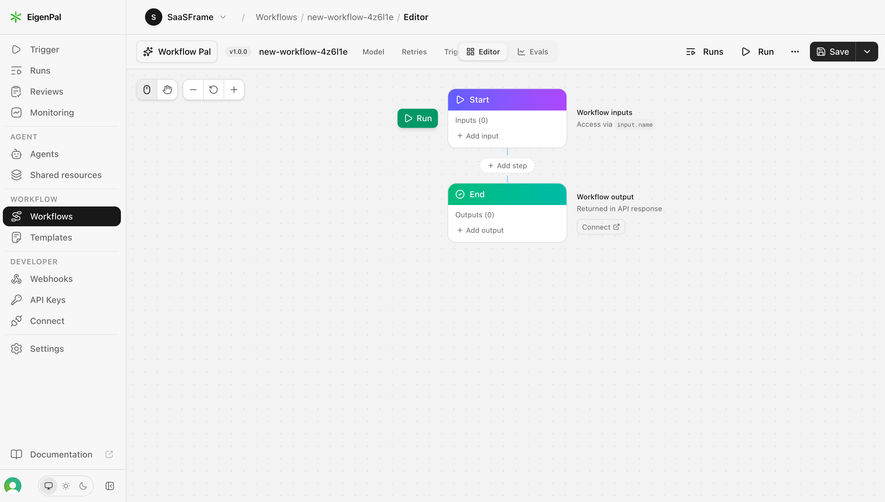The image size is (885, 502).
Task: Open Templates page
Action: point(62,237)
